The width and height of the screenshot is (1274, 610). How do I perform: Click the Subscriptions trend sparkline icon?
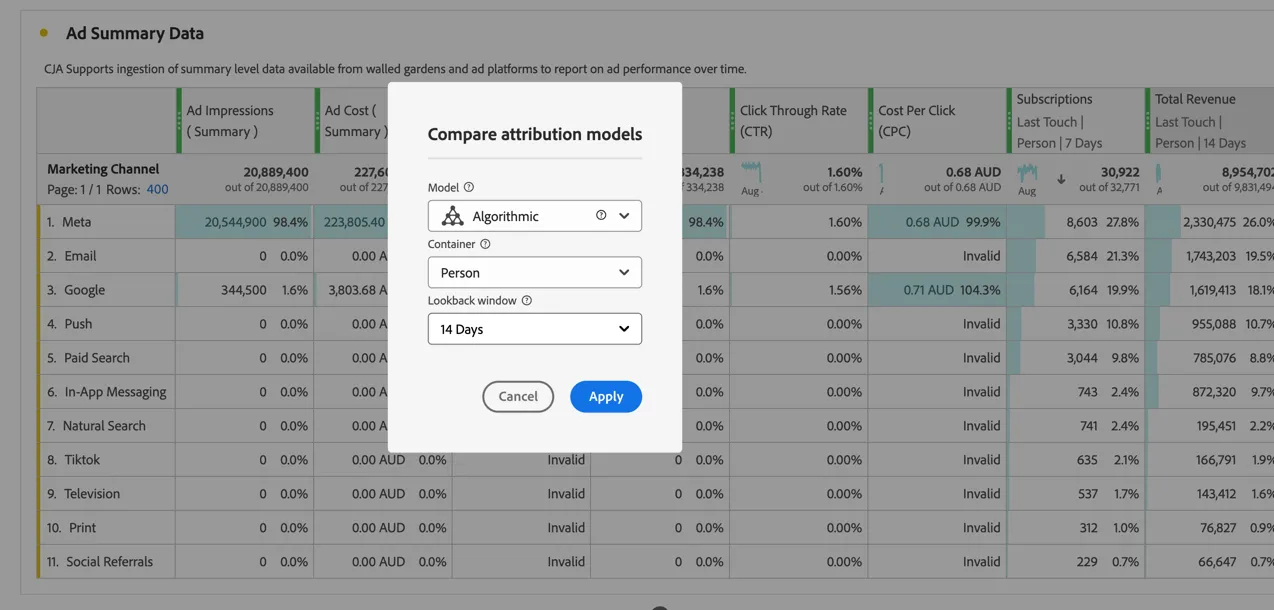click(x=1027, y=174)
